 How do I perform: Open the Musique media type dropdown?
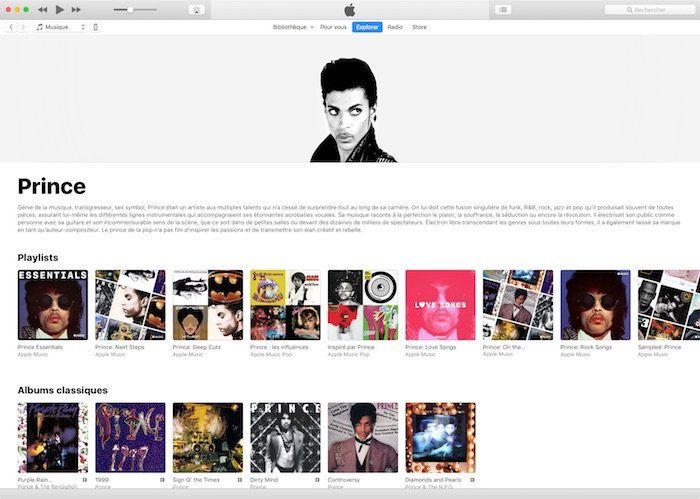click(x=61, y=27)
